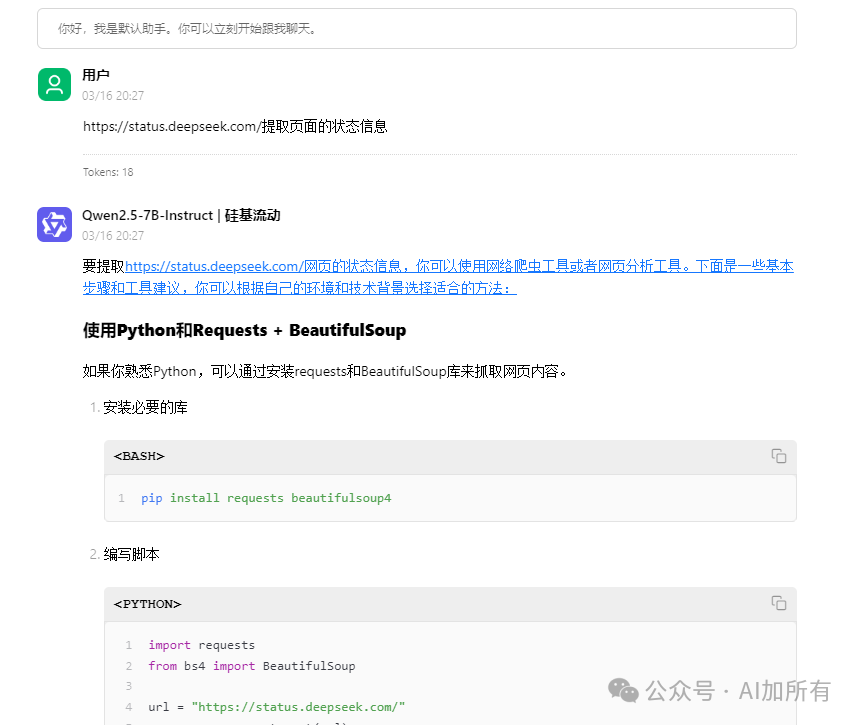
Task: Click the user message timestamp 03/16 20:27
Action: click(113, 96)
